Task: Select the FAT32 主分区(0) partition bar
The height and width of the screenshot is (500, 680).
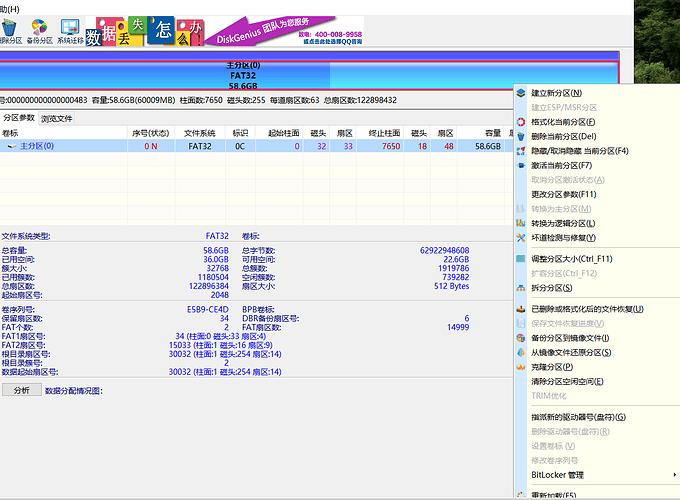Action: point(309,75)
